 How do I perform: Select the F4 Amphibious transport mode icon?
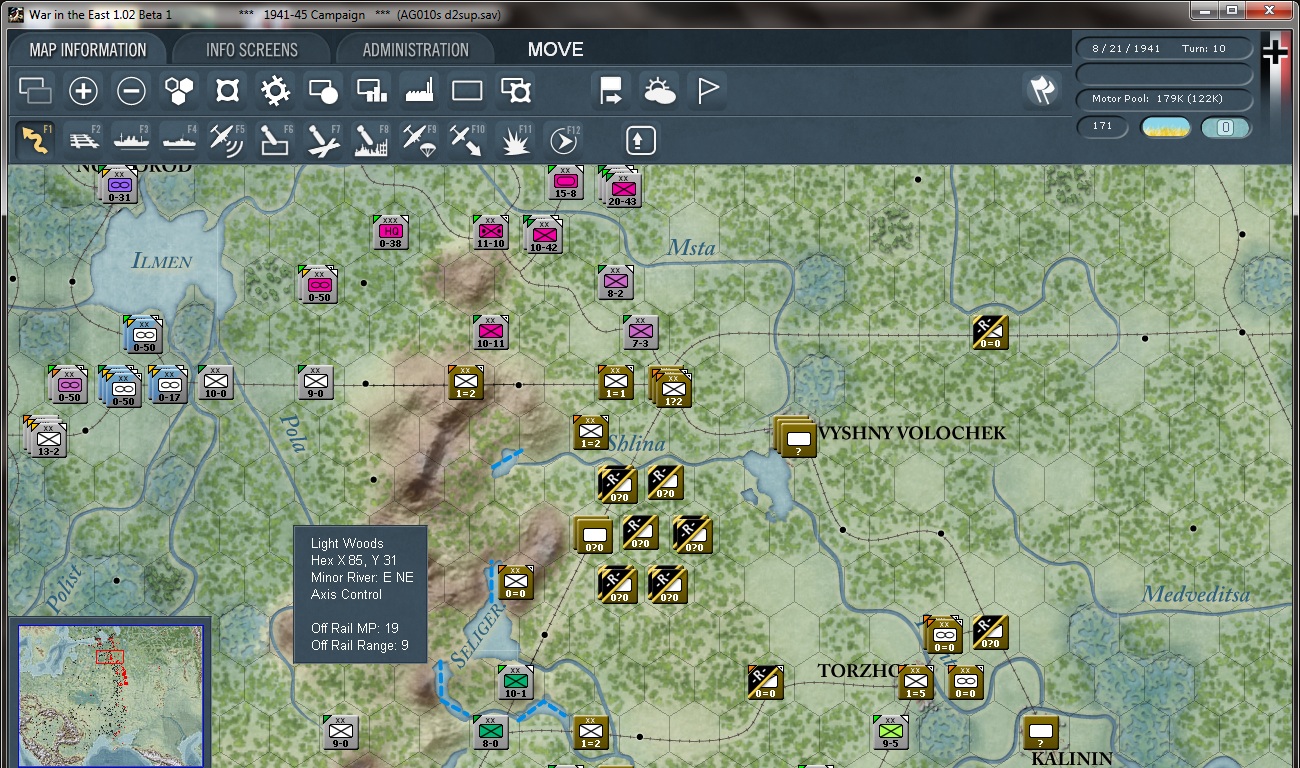(179, 139)
